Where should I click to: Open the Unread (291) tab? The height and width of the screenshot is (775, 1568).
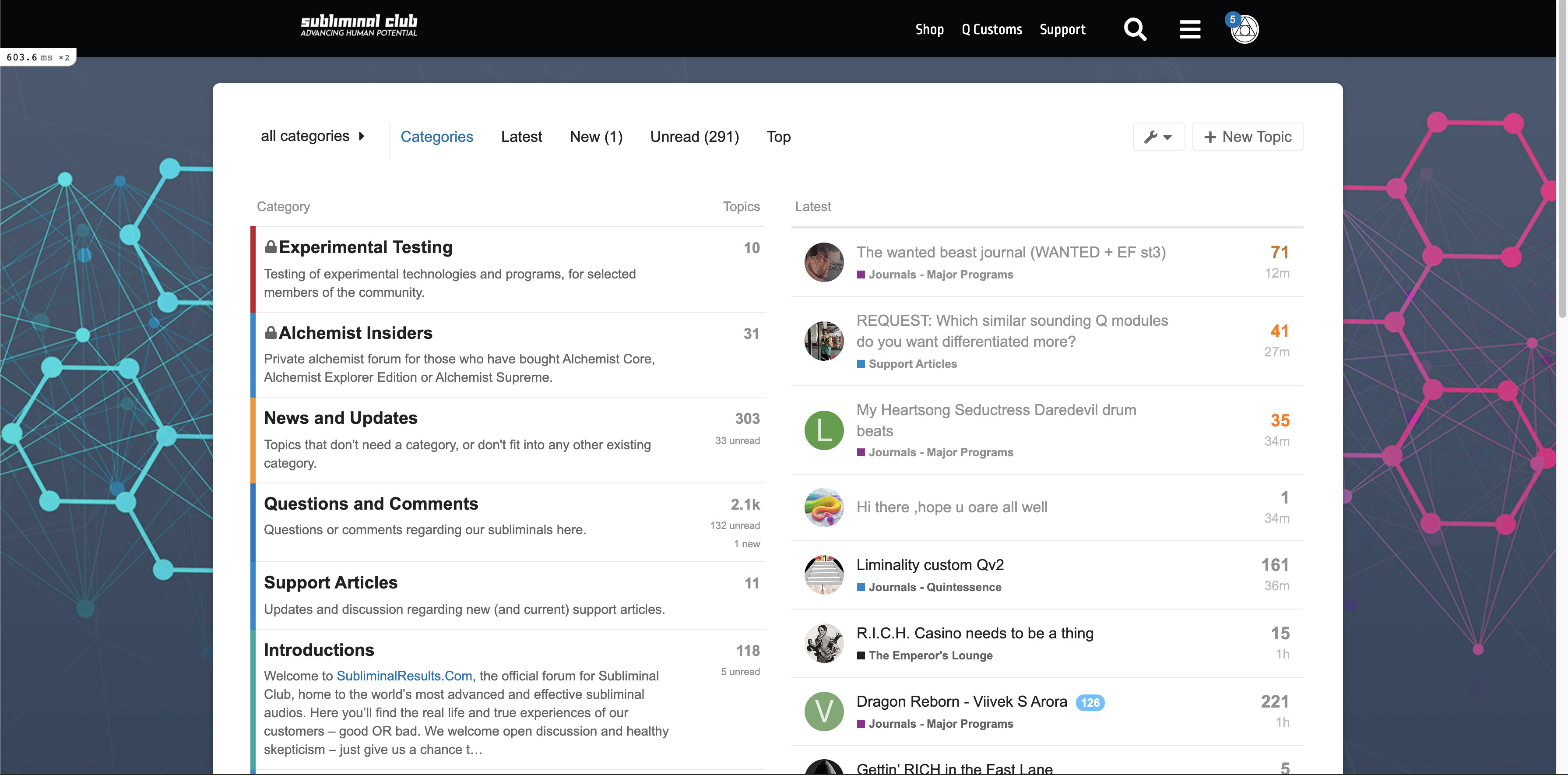tap(695, 136)
